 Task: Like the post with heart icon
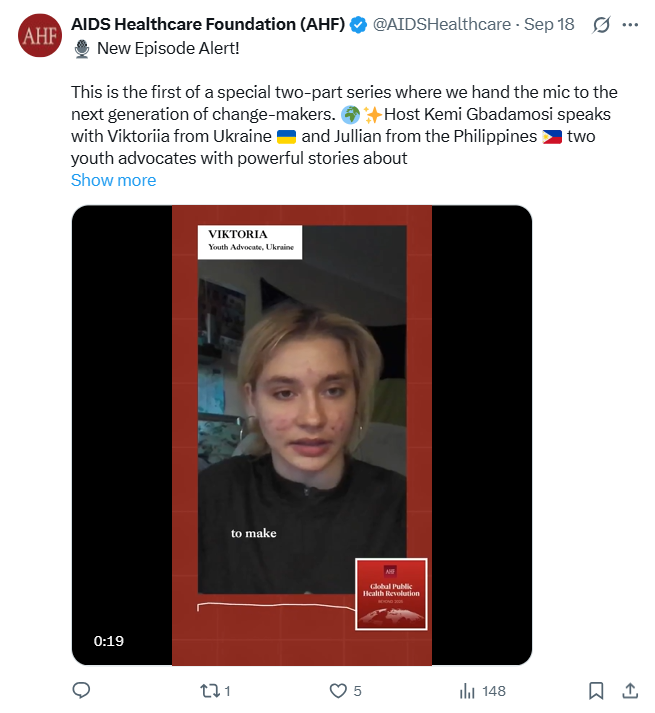[338, 691]
